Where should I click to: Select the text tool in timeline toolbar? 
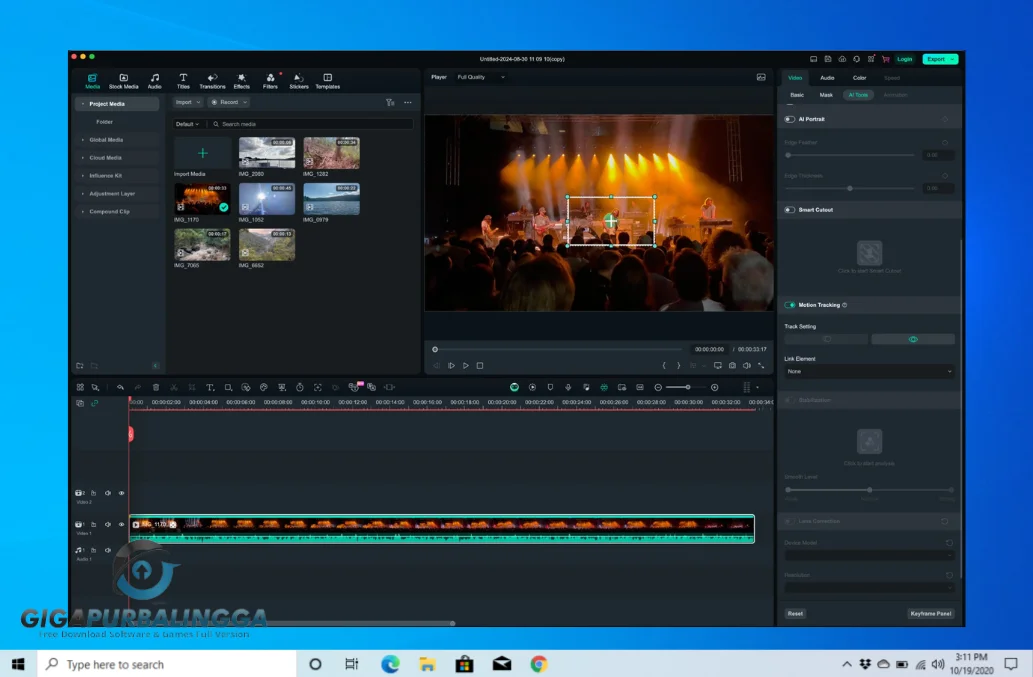coord(210,387)
